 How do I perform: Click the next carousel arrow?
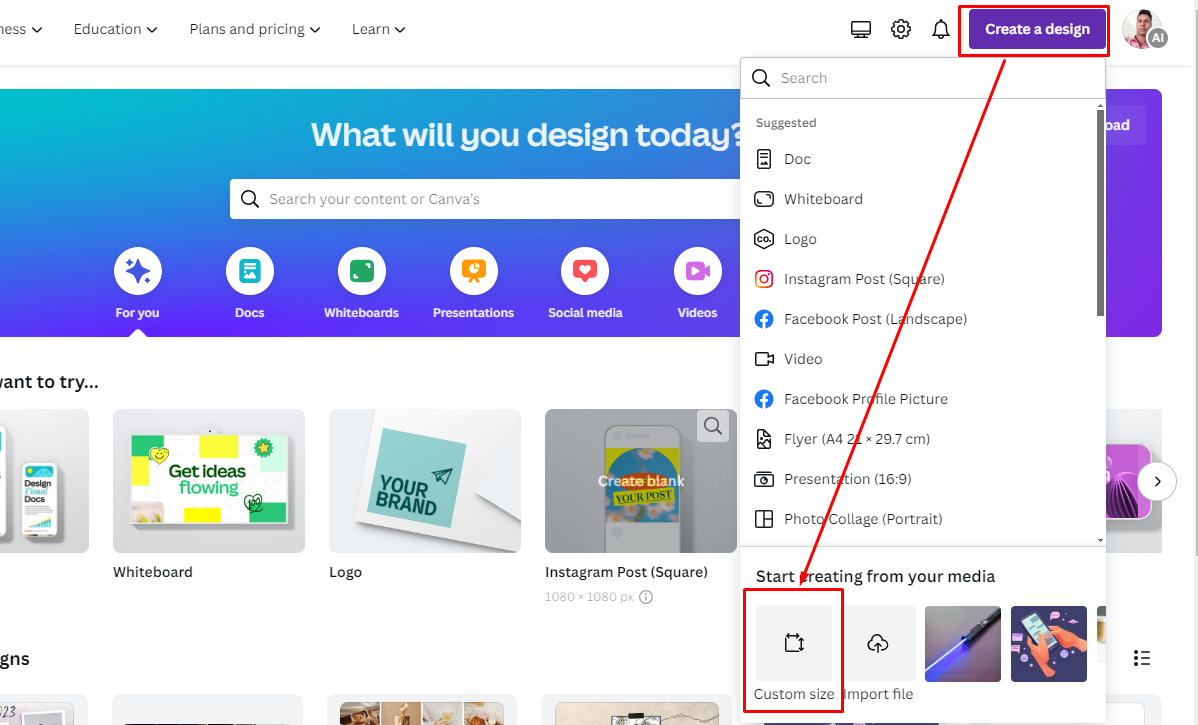click(x=1157, y=481)
